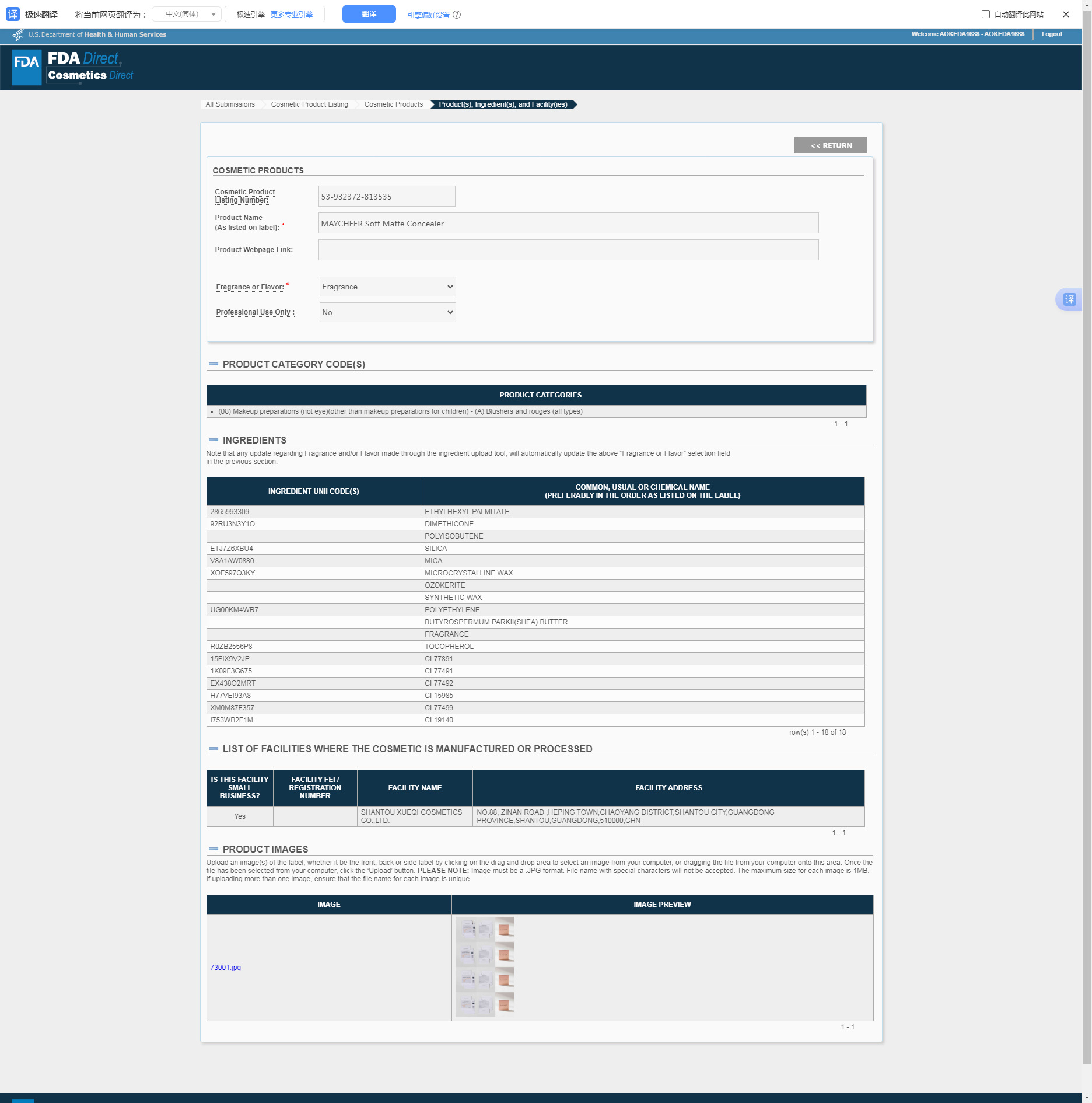The image size is (1092, 1103).
Task: Click the Product Name input field
Action: point(569,223)
